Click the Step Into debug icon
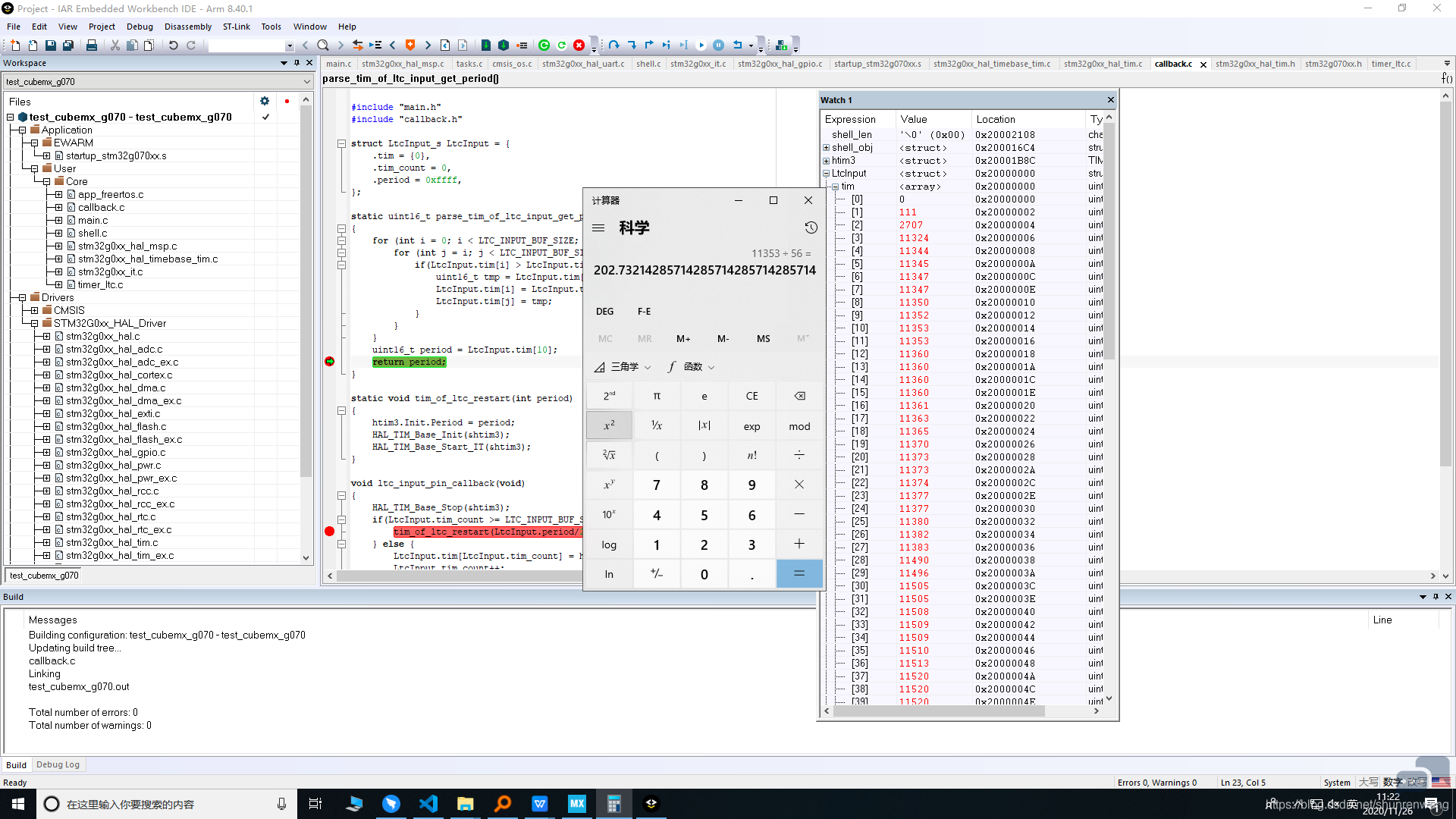This screenshot has height=819, width=1456. pyautogui.click(x=632, y=45)
